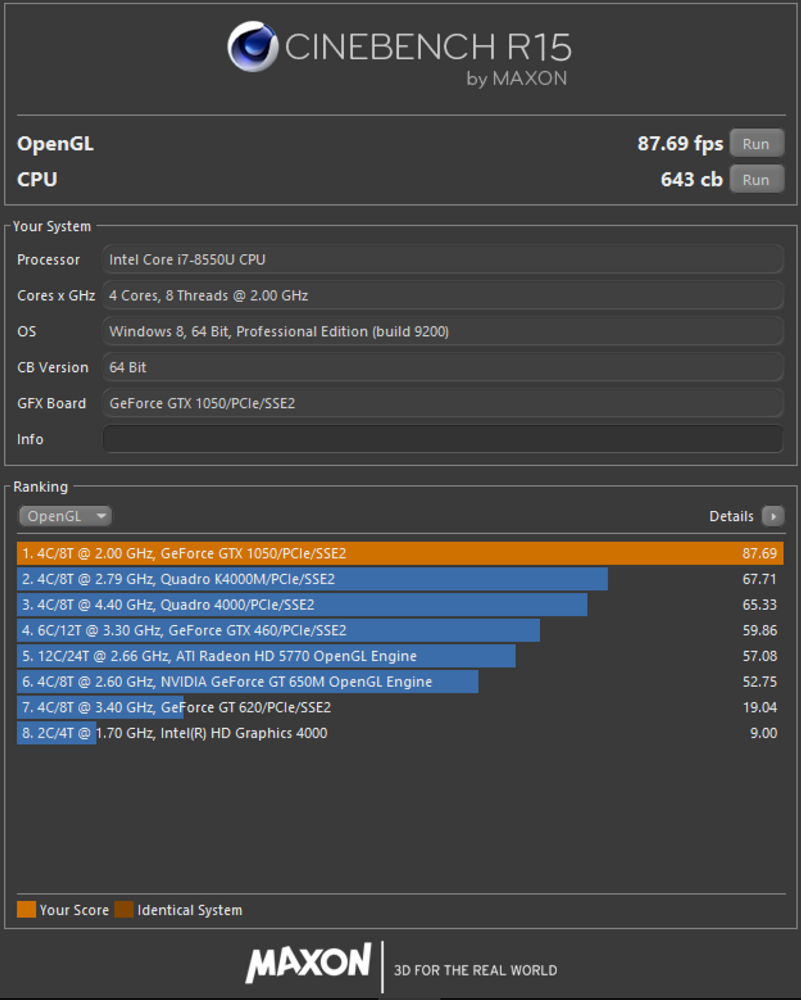Select ranking row 1 GeForce GTX 1050

[x=400, y=553]
